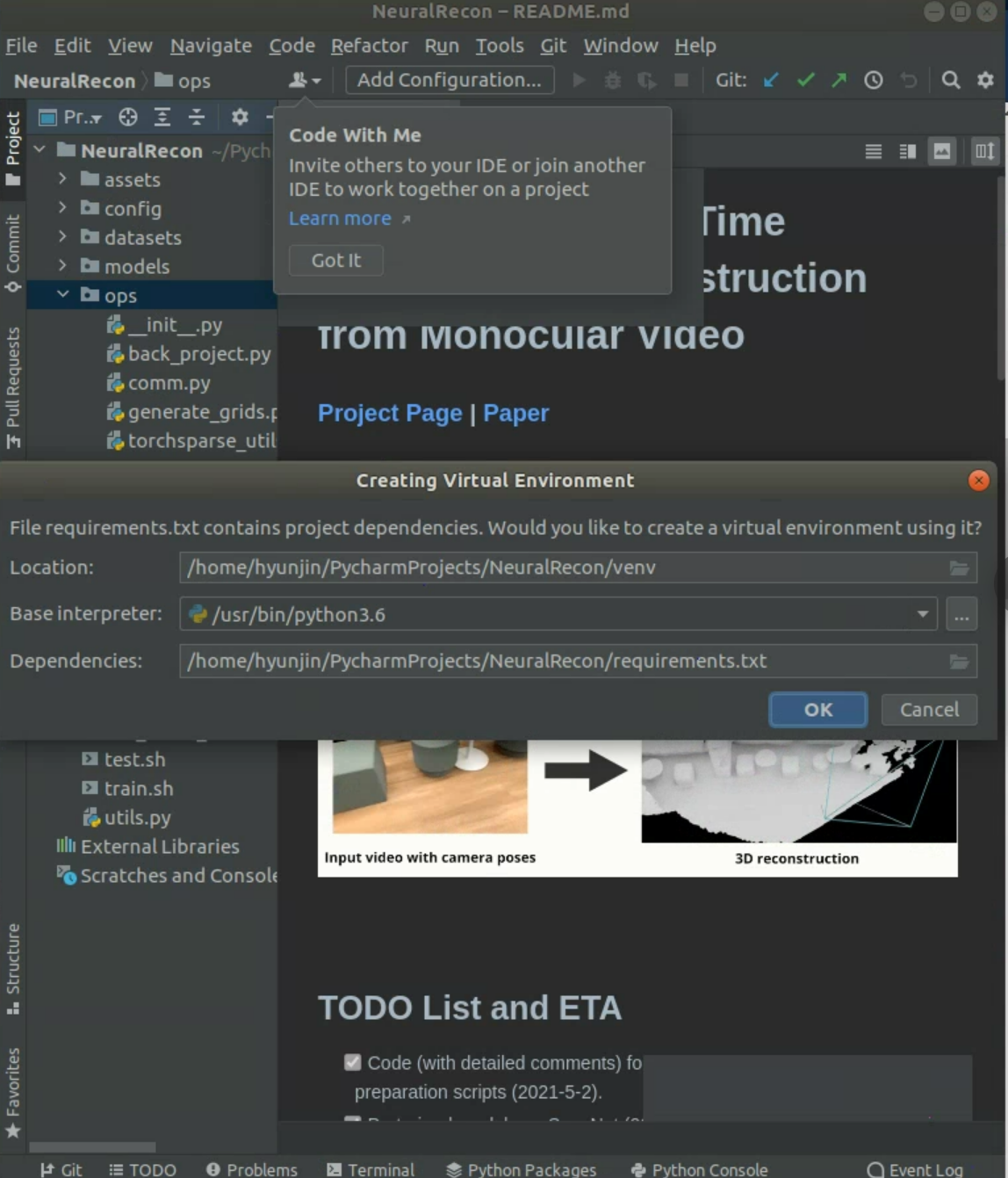This screenshot has height=1178, width=1008.
Task: Open the Project Page link
Action: (x=390, y=413)
